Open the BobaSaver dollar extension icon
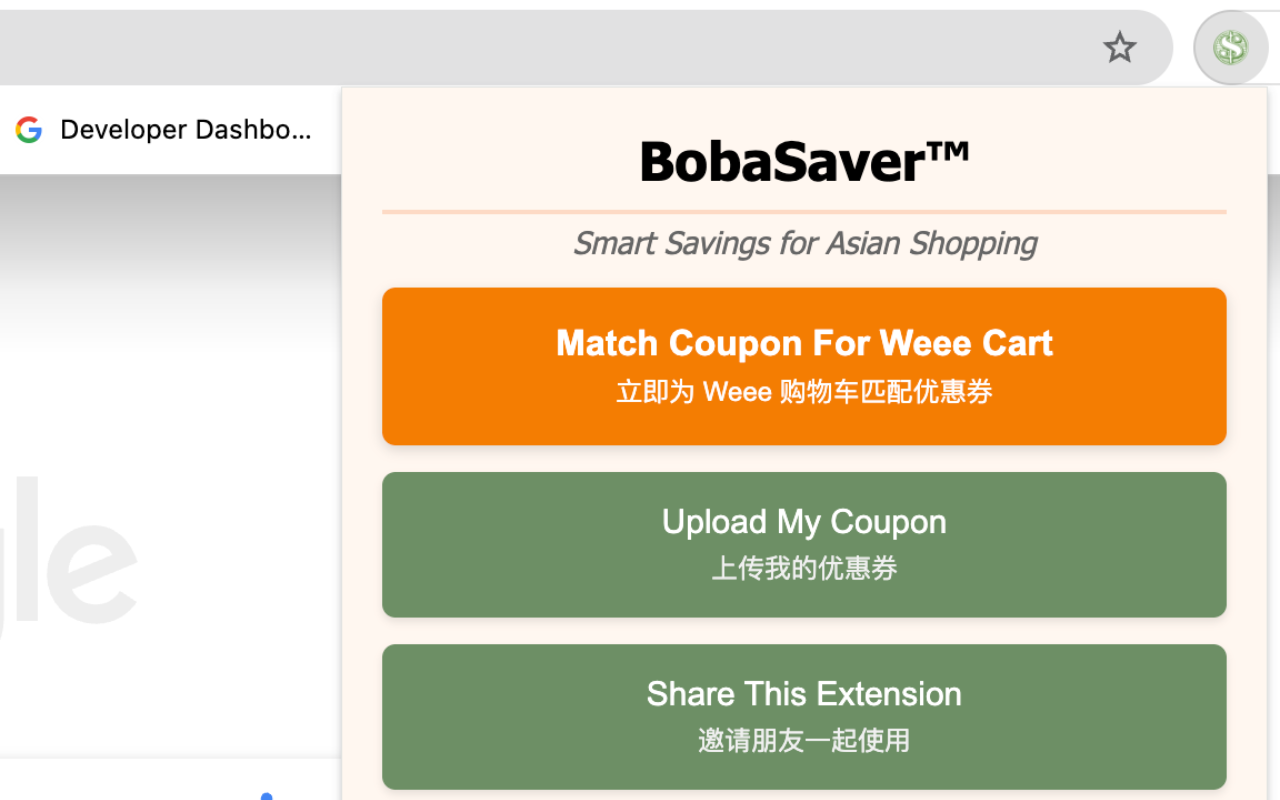The width and height of the screenshot is (1280, 800). pos(1230,48)
